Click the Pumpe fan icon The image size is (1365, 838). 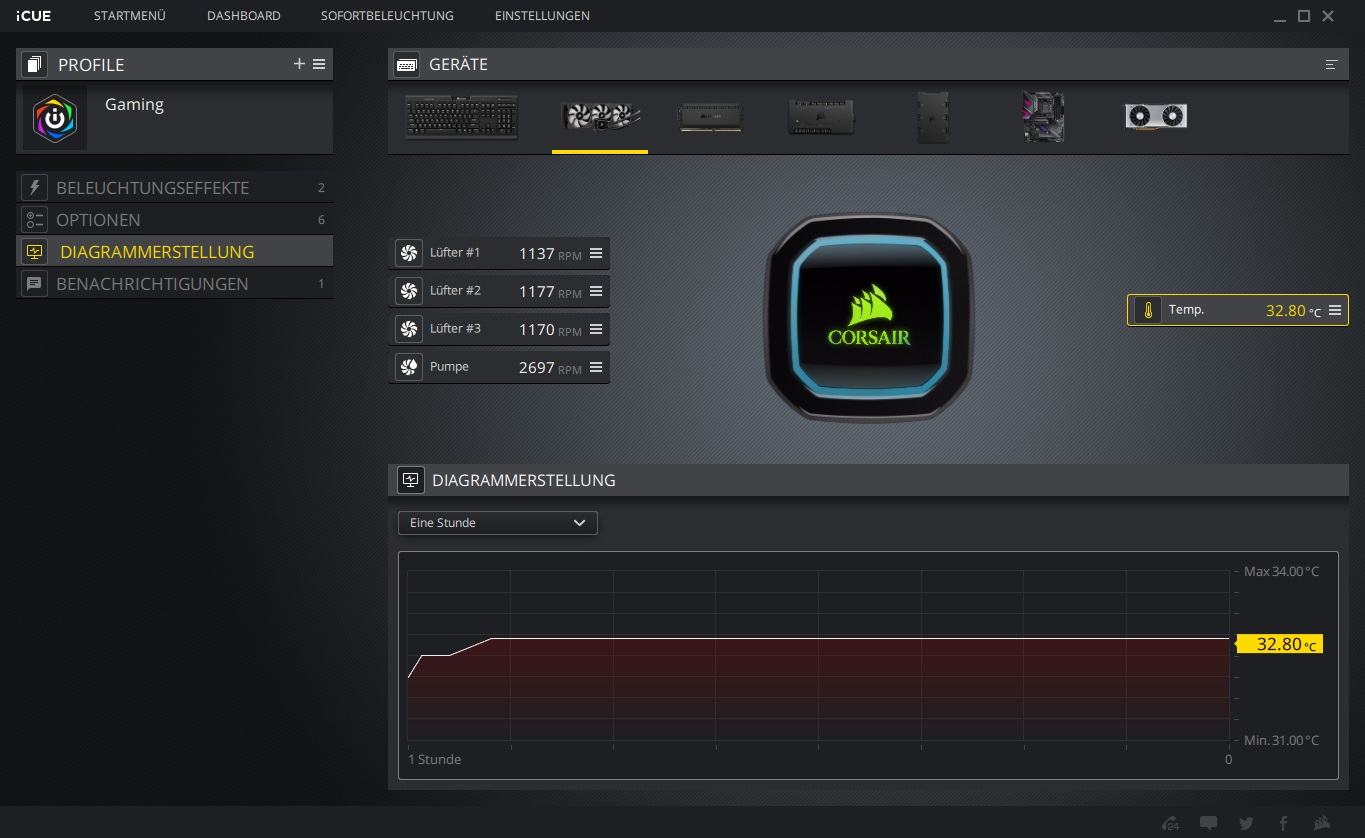pos(408,367)
